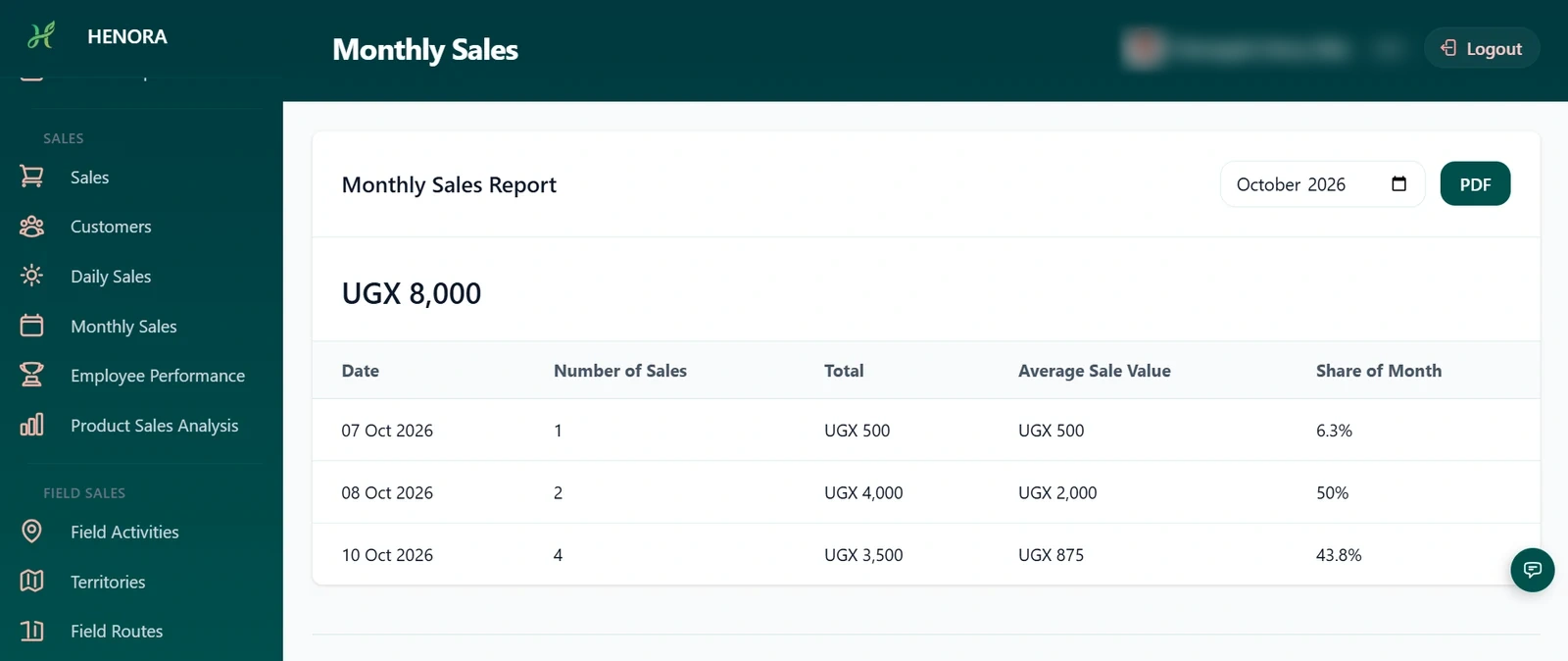Select the 08 Oct 2026 date cell
Screen dimensions: 1568x661
387,492
